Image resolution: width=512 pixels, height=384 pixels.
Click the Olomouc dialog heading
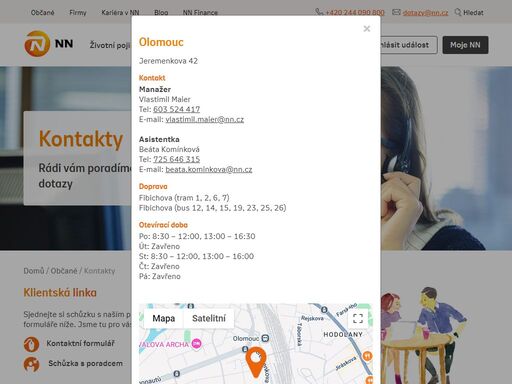point(161,42)
